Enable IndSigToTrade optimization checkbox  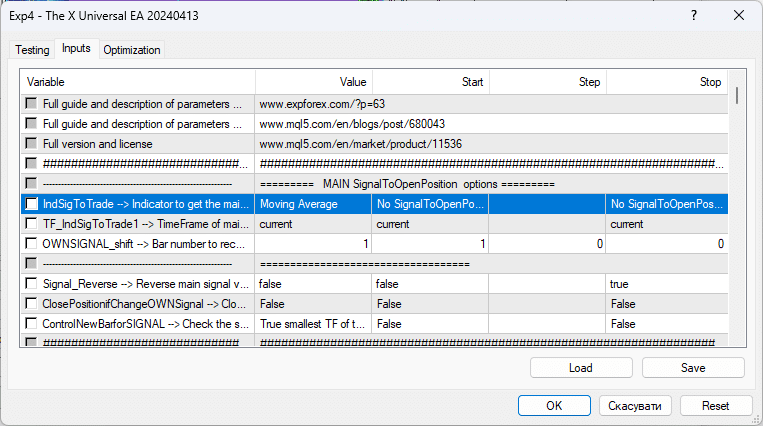(33, 204)
